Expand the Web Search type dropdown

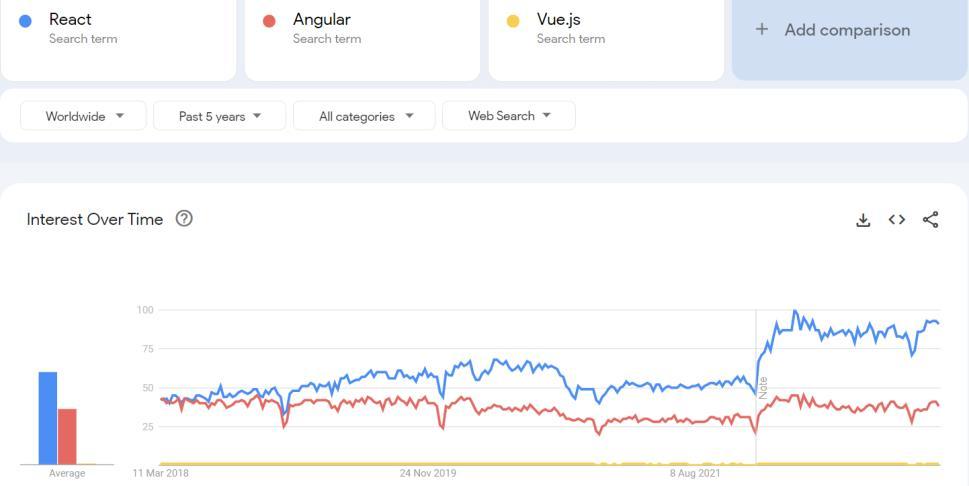click(x=509, y=116)
